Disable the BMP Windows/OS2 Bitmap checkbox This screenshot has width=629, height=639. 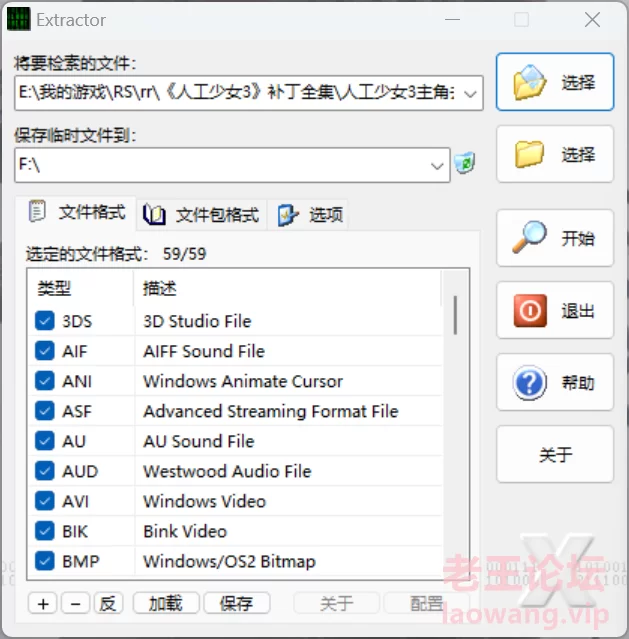coord(44,561)
